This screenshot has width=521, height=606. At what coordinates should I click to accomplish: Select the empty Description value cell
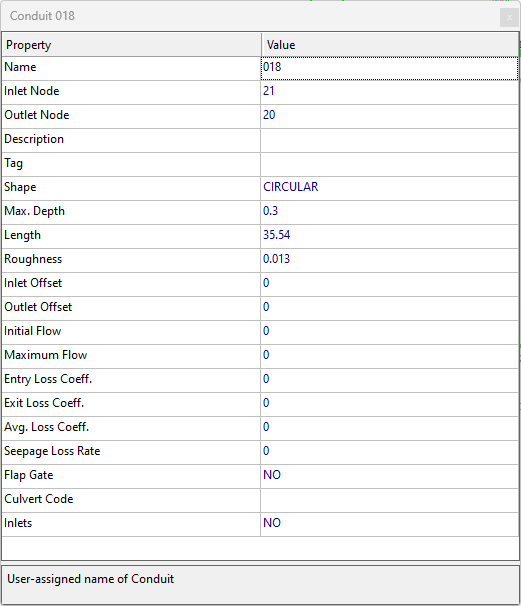tap(390, 140)
